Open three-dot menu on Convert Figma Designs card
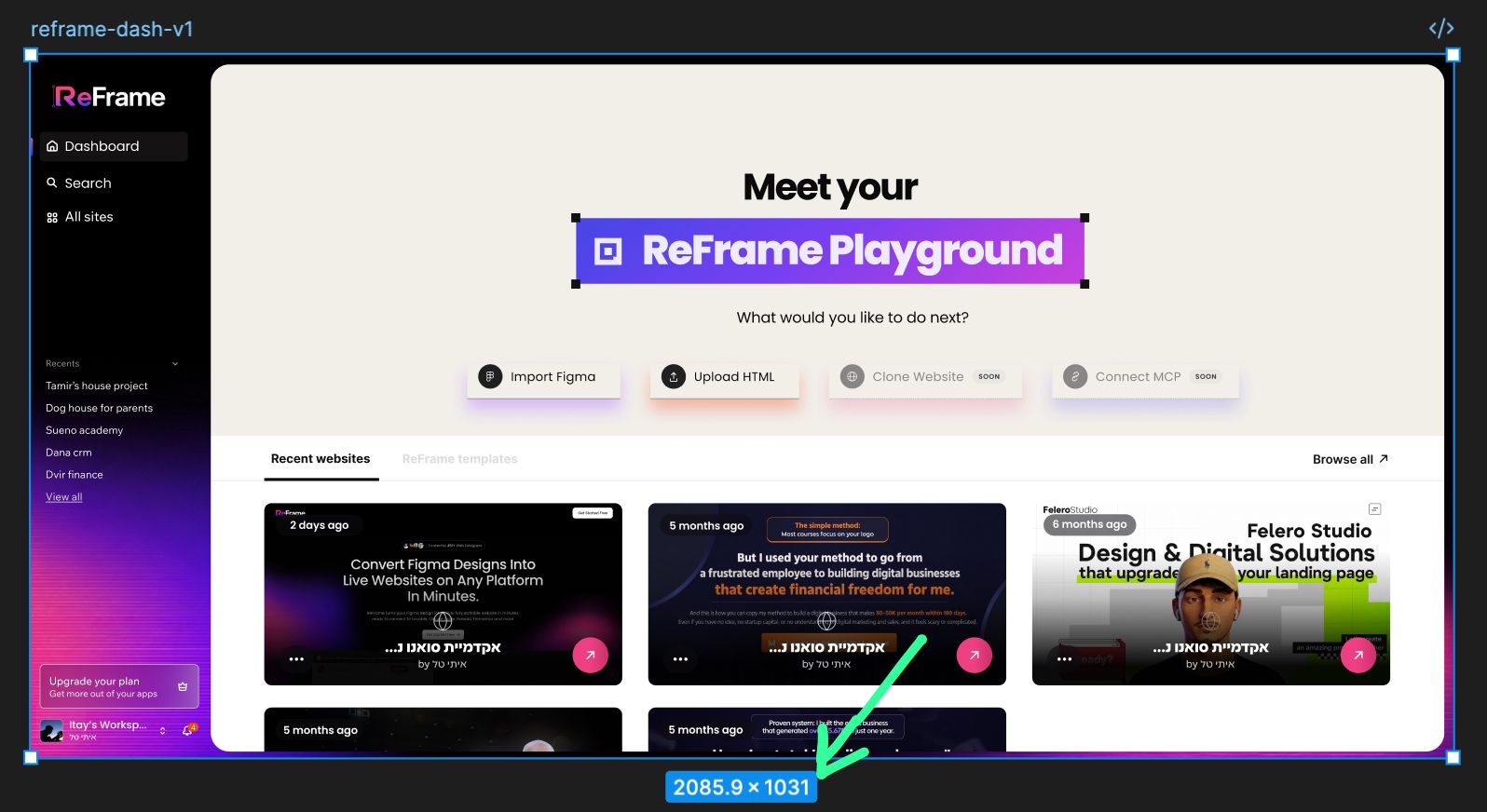 tap(296, 659)
